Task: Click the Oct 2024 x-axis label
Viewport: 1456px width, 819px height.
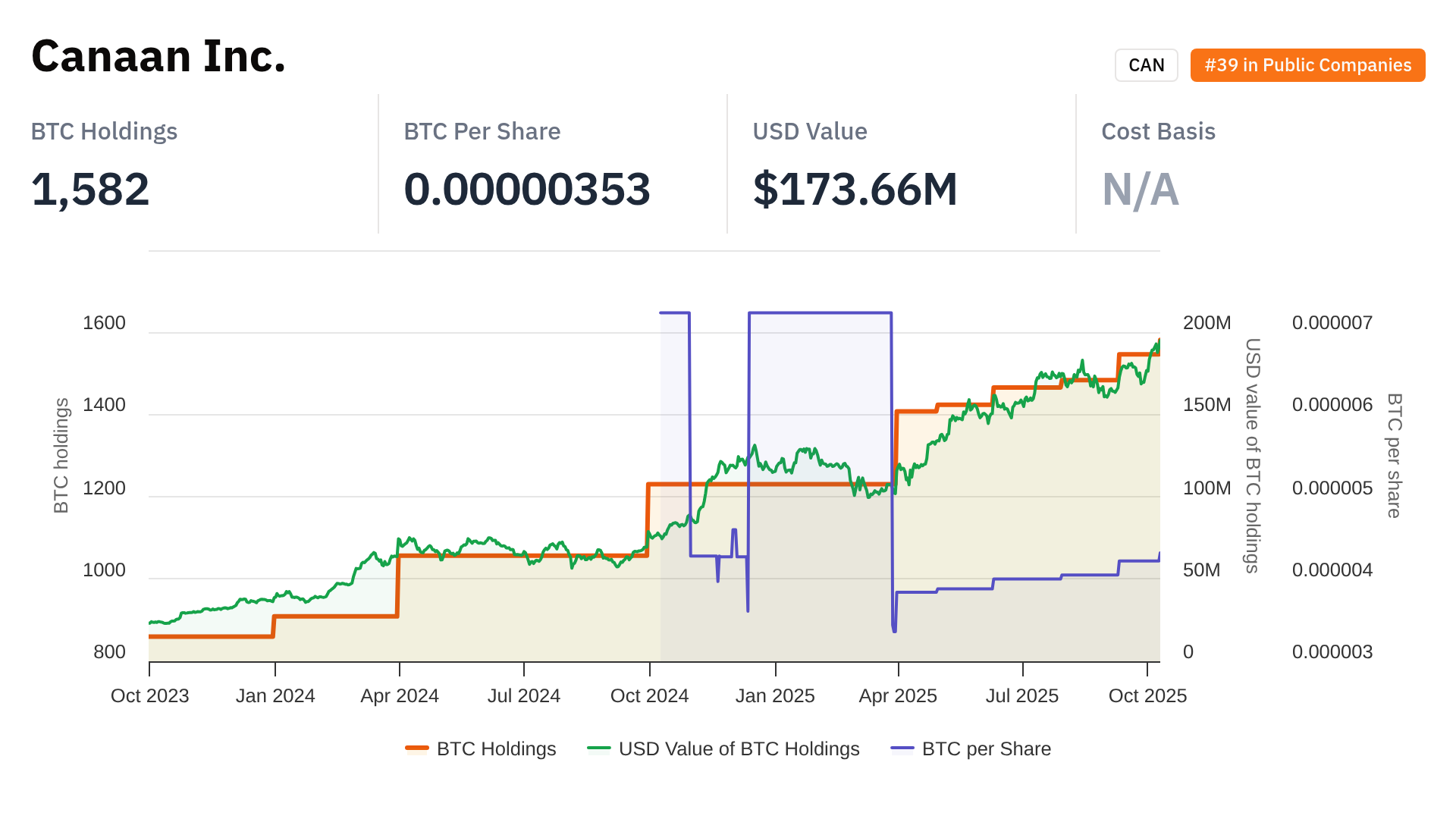Action: pyautogui.click(x=649, y=695)
